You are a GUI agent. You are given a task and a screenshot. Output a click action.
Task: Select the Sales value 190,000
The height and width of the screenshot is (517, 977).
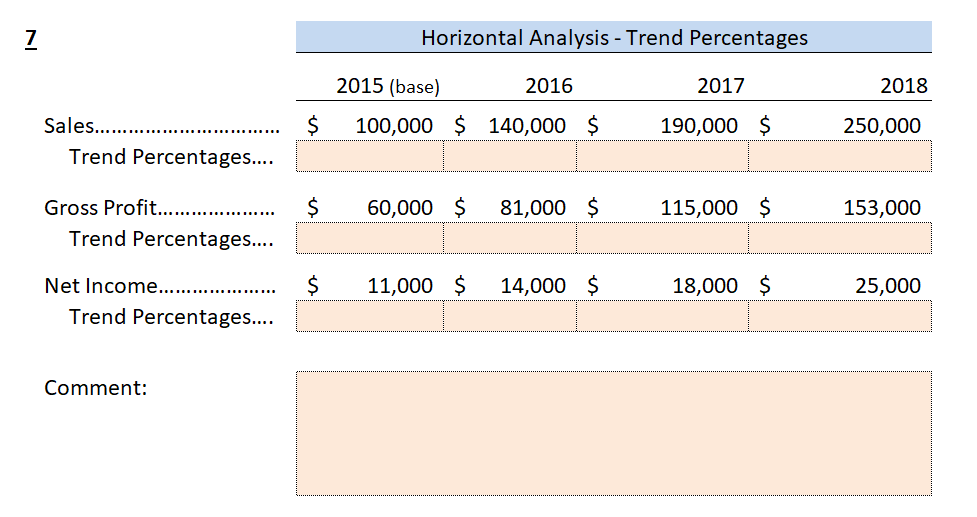coord(699,126)
